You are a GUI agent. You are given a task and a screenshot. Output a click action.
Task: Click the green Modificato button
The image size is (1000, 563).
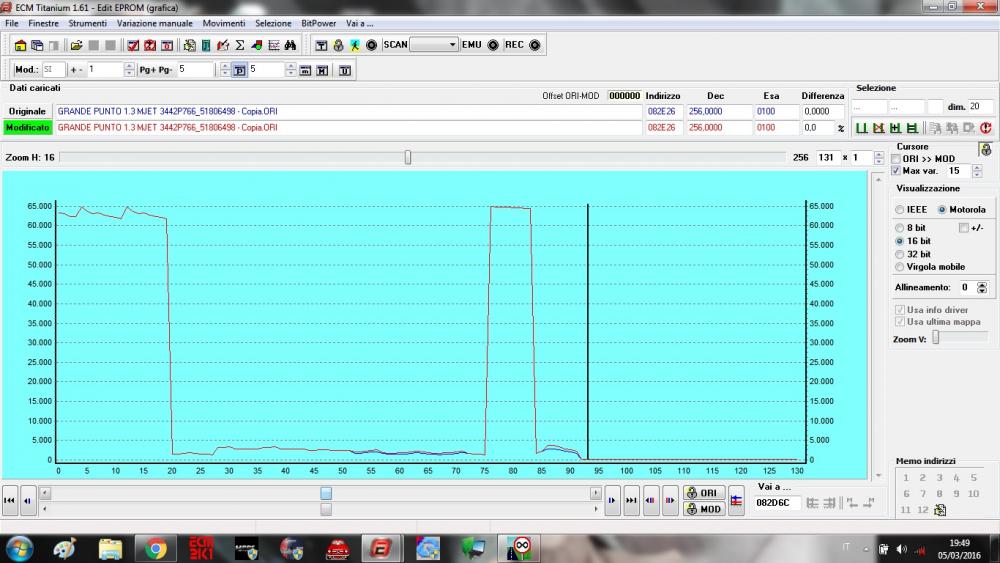point(27,128)
